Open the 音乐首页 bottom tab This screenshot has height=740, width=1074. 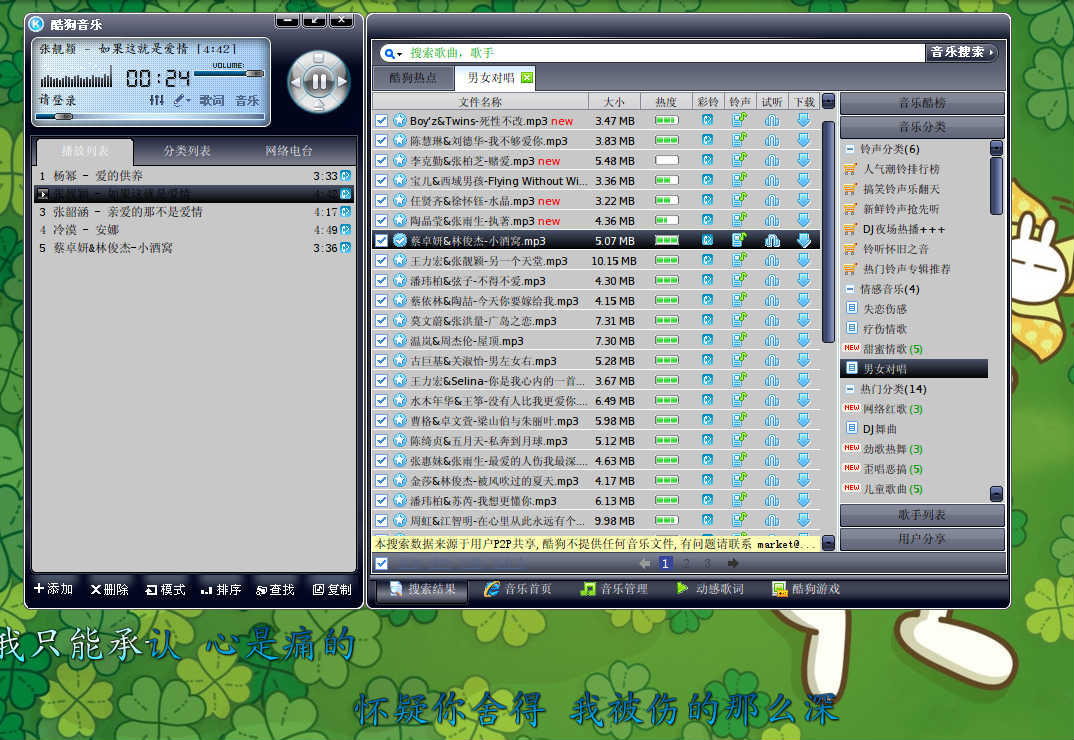tap(518, 589)
